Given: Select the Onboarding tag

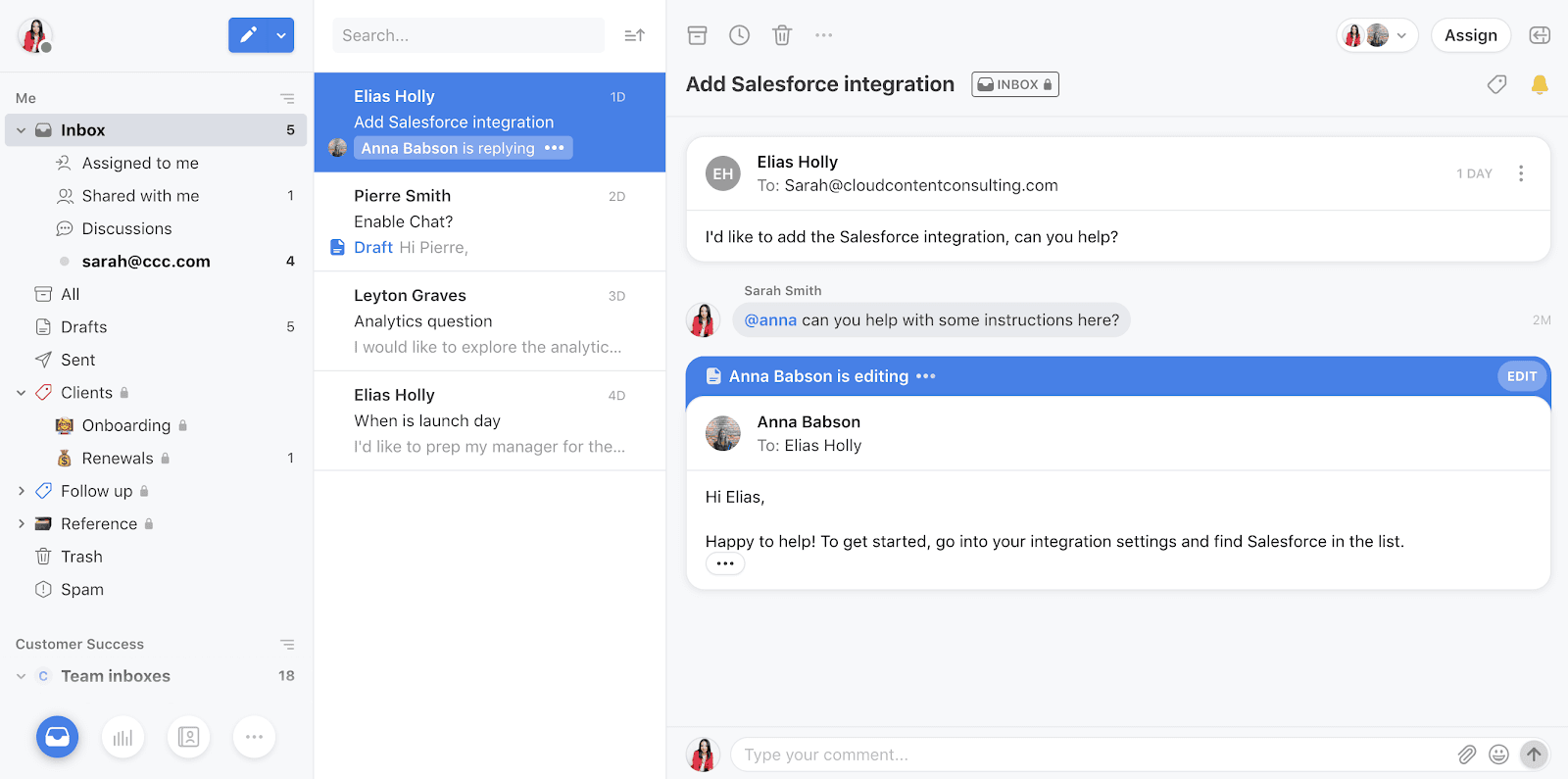Looking at the screenshot, I should [x=126, y=425].
